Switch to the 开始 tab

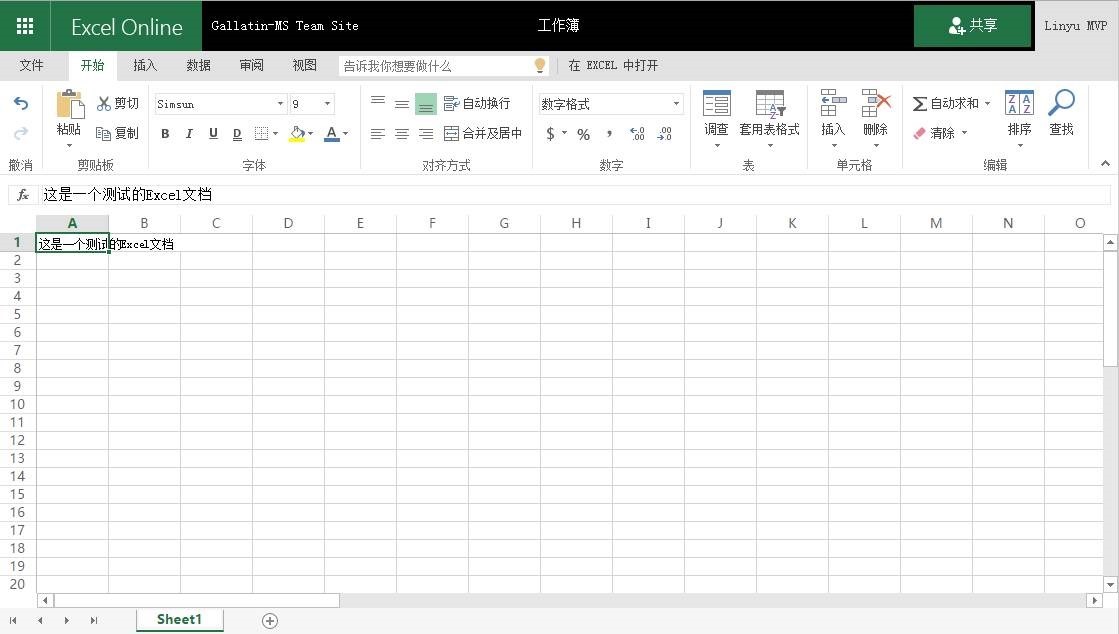click(x=93, y=66)
